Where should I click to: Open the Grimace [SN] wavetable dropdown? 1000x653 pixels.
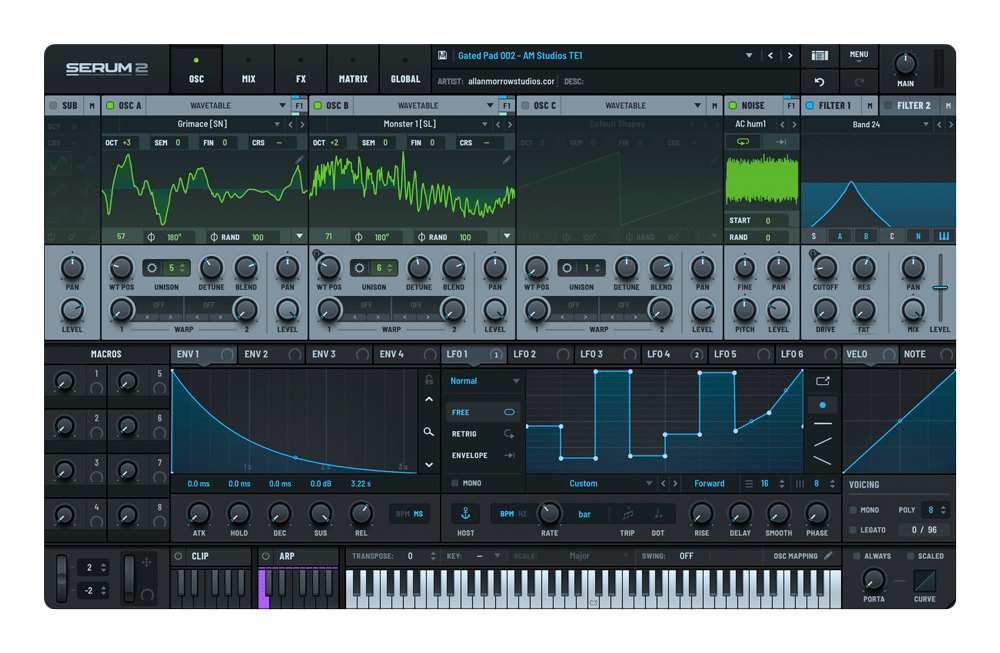277,124
